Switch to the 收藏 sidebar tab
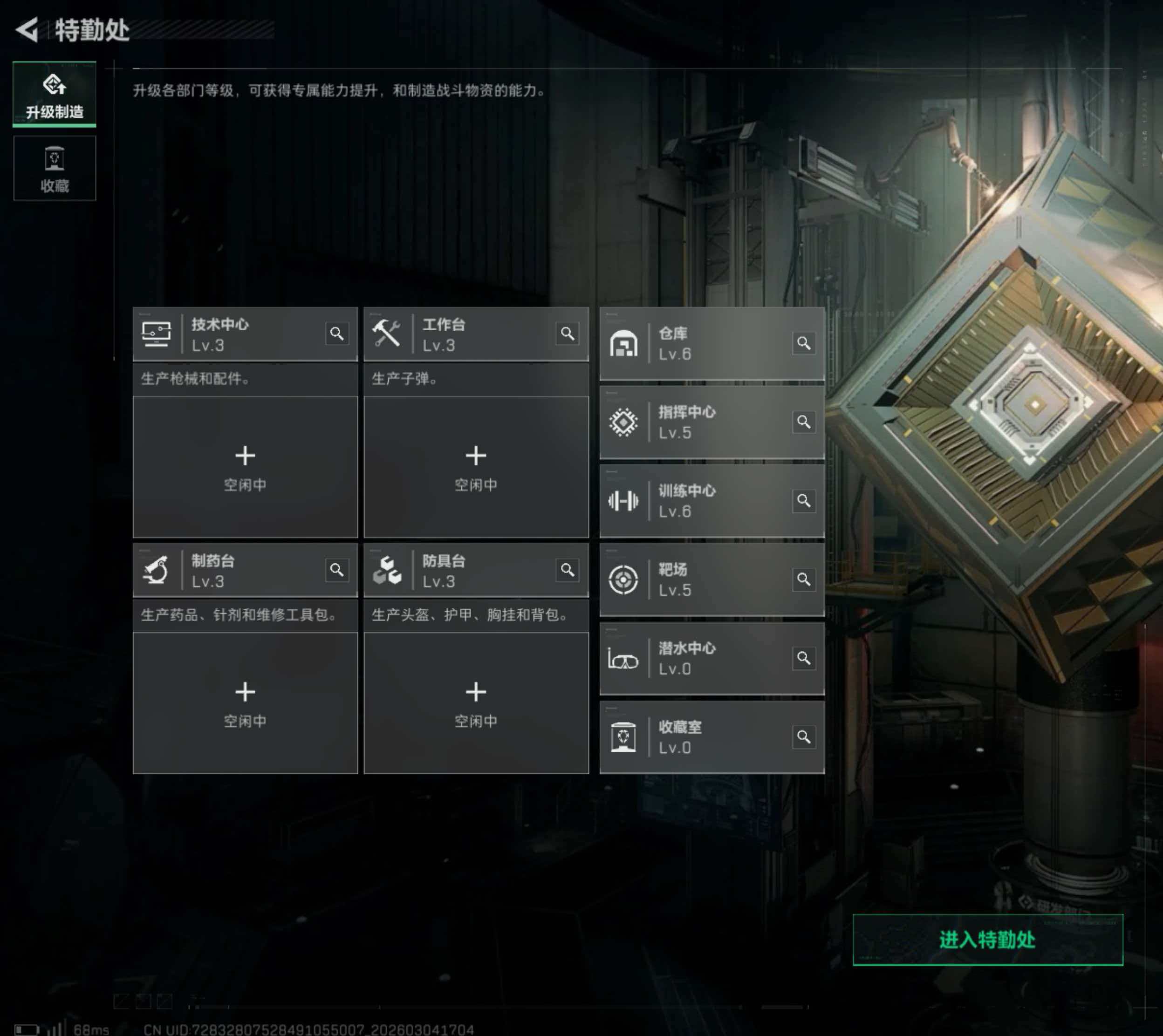1163x1036 pixels. click(x=55, y=169)
